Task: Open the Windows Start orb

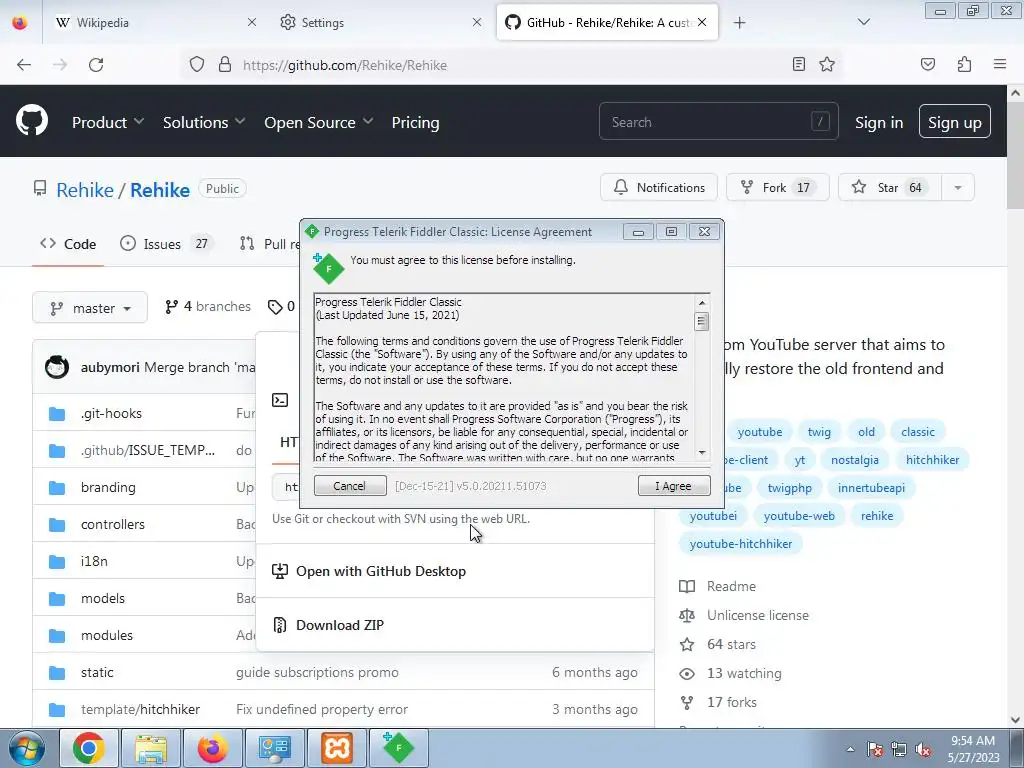Action: (x=27, y=748)
